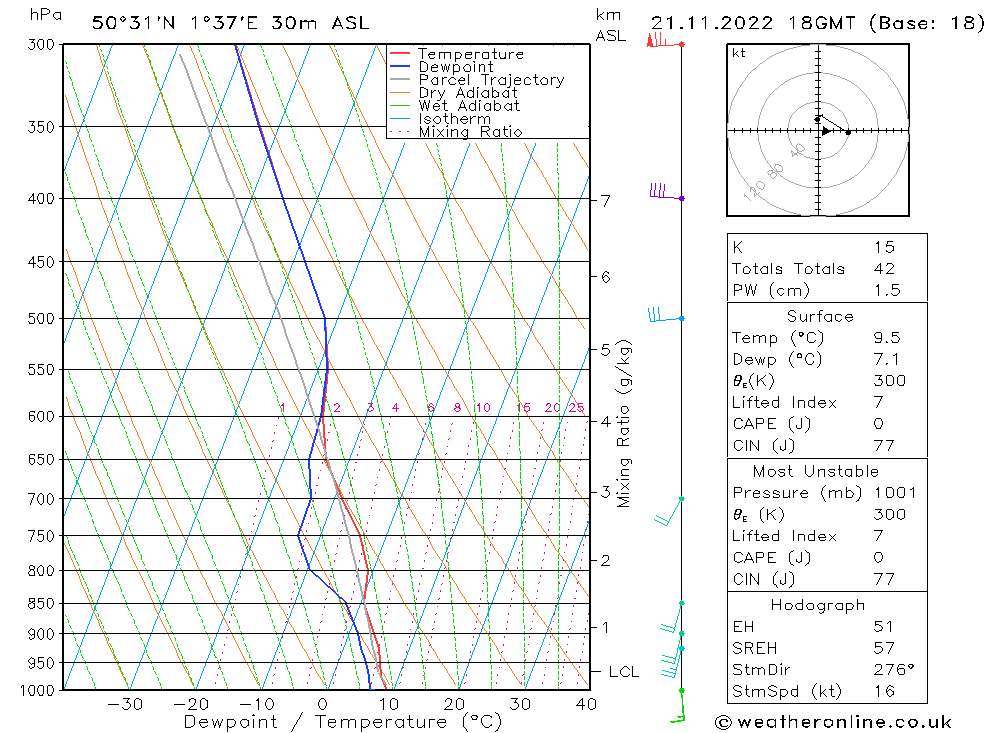Select the Wet Adiabat legend label
1000x733 pixels.
point(469,105)
